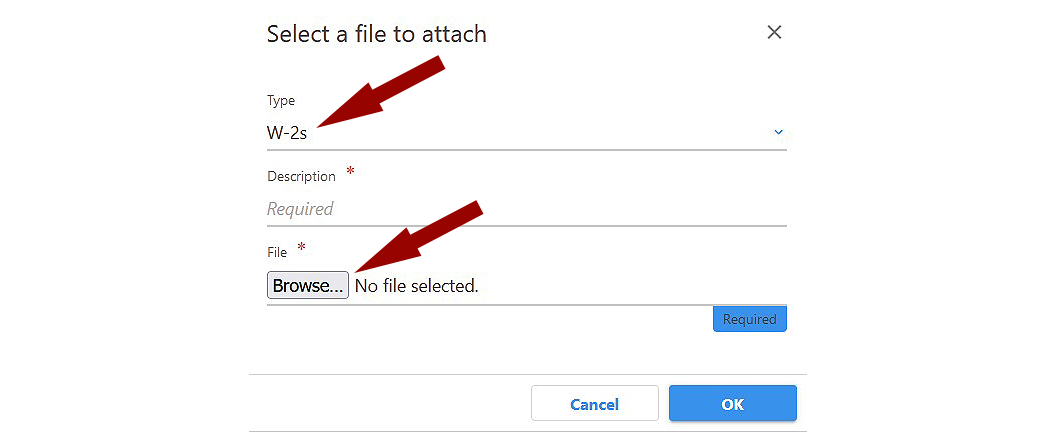Click the 'No file selected.' text
This screenshot has width=1056, height=432.
(x=417, y=286)
